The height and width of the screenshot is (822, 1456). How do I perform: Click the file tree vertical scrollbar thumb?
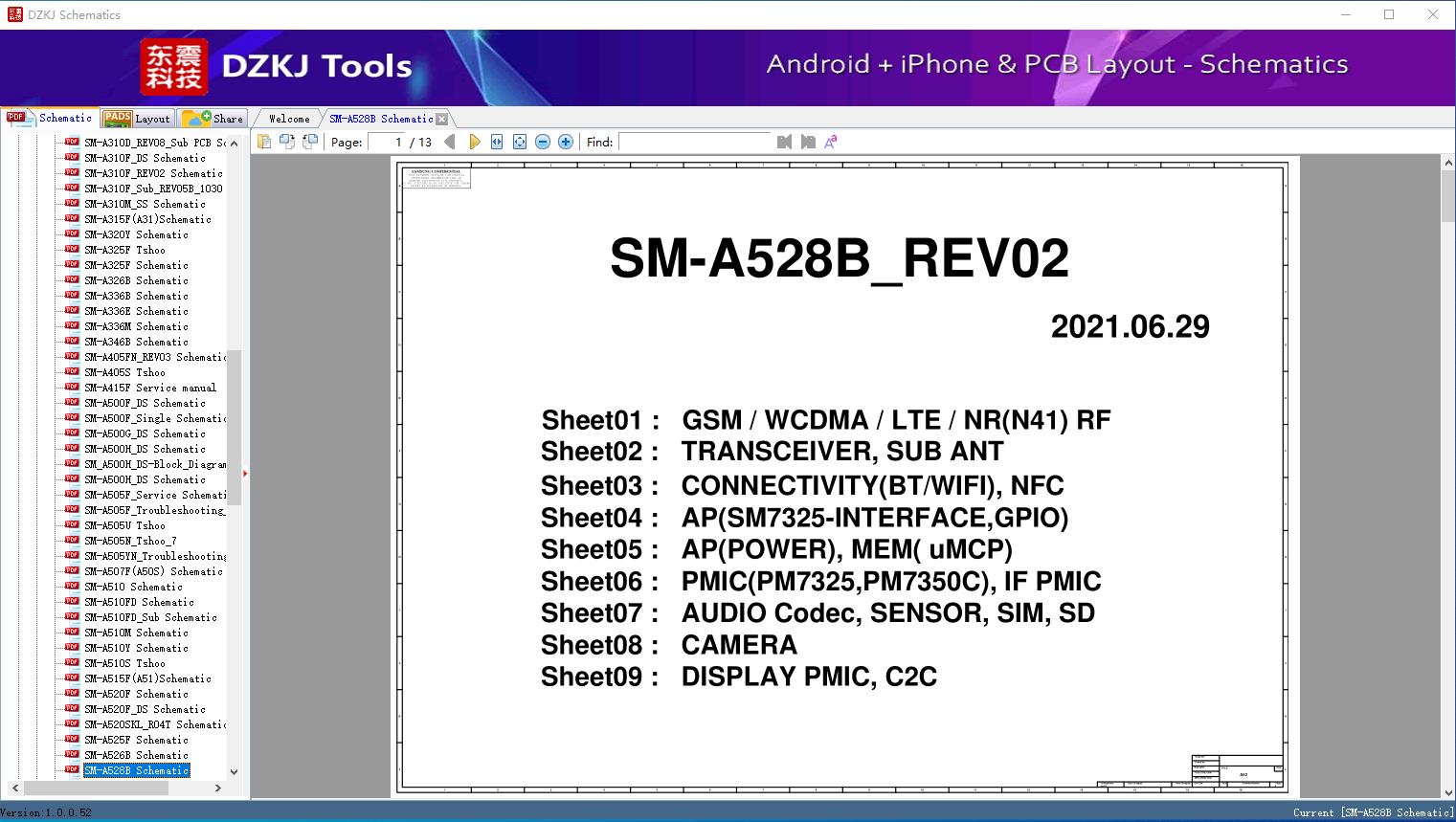tap(235, 427)
